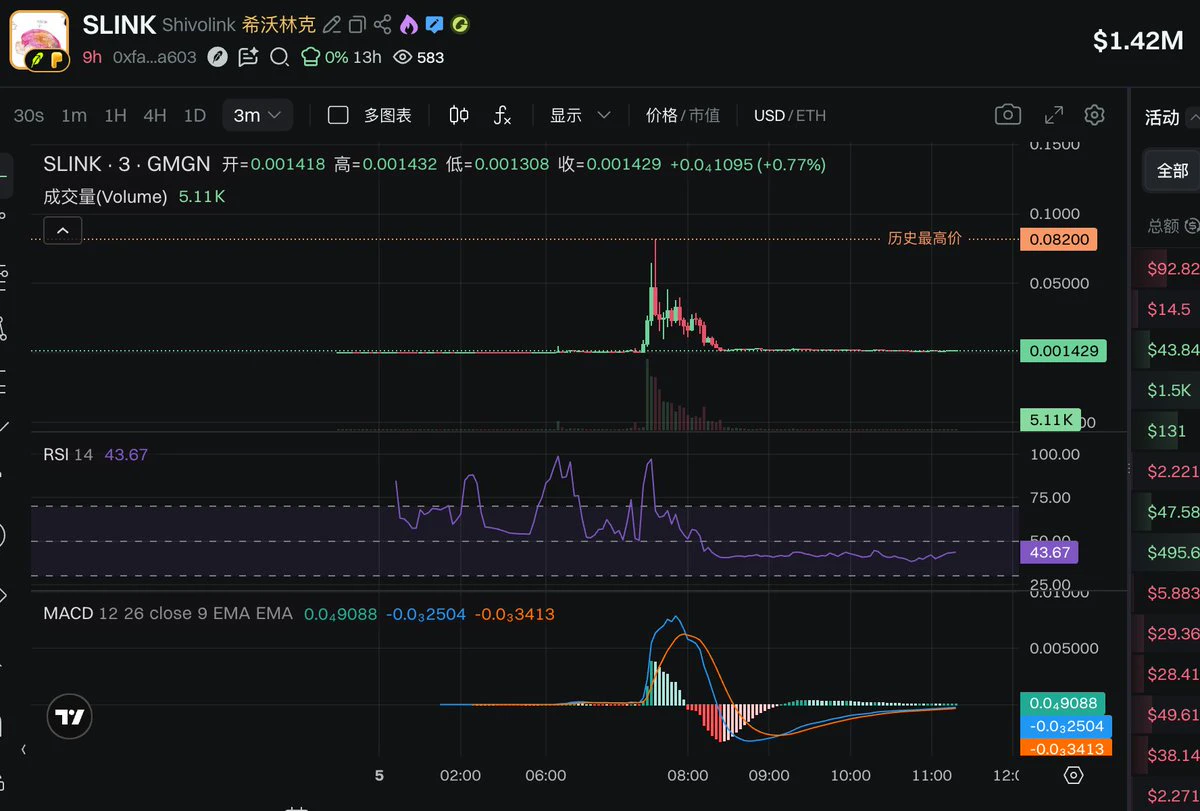Screen dimensions: 1200x811
Task: Open the 活动 activity tab
Action: coord(1162,118)
